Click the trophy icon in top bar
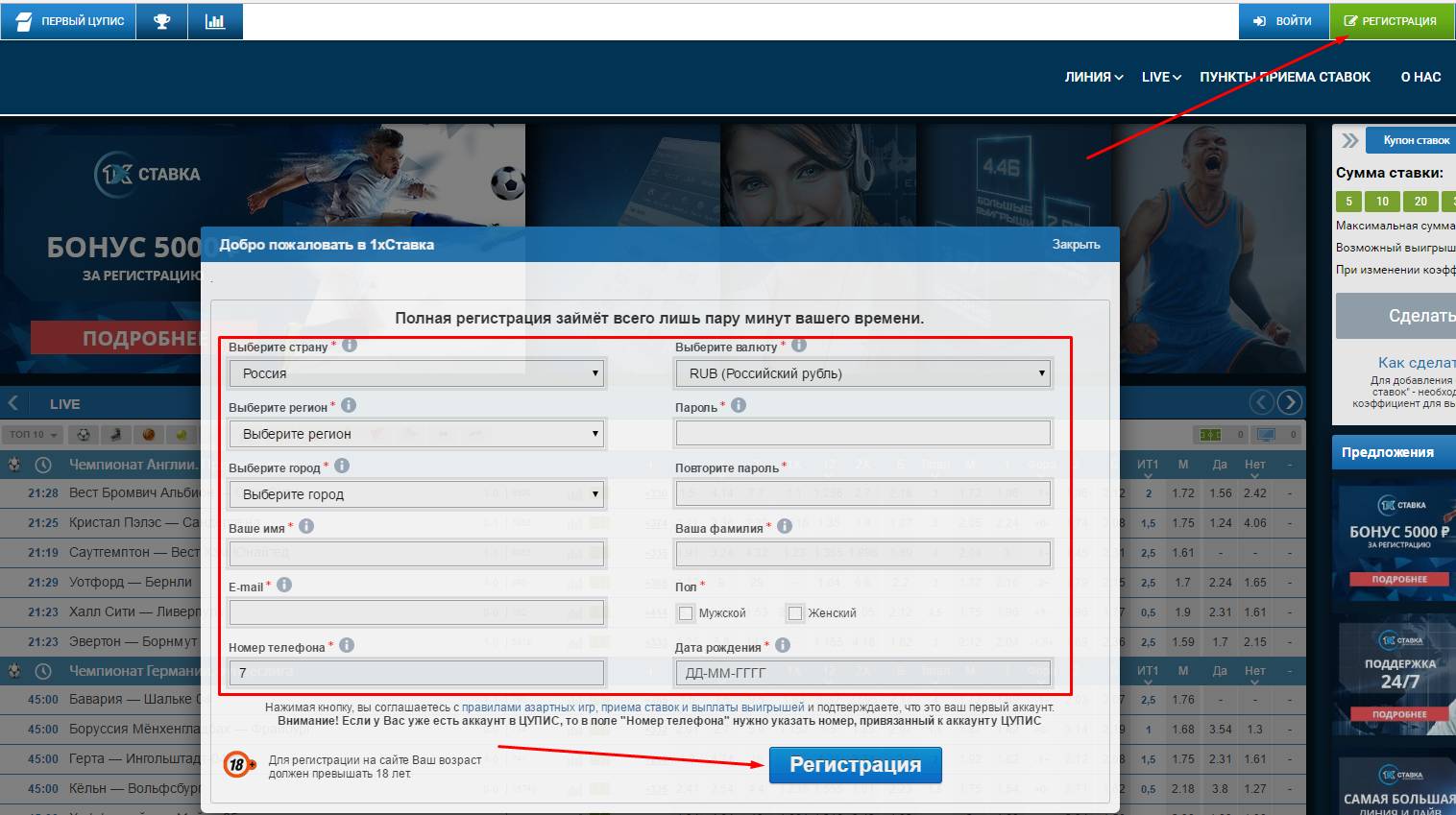 click(x=161, y=21)
